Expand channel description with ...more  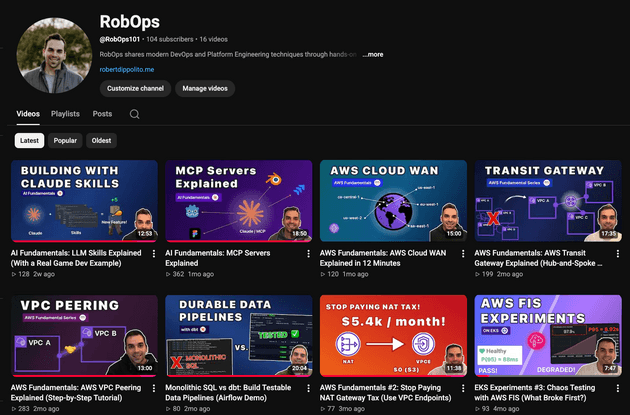pos(372,54)
